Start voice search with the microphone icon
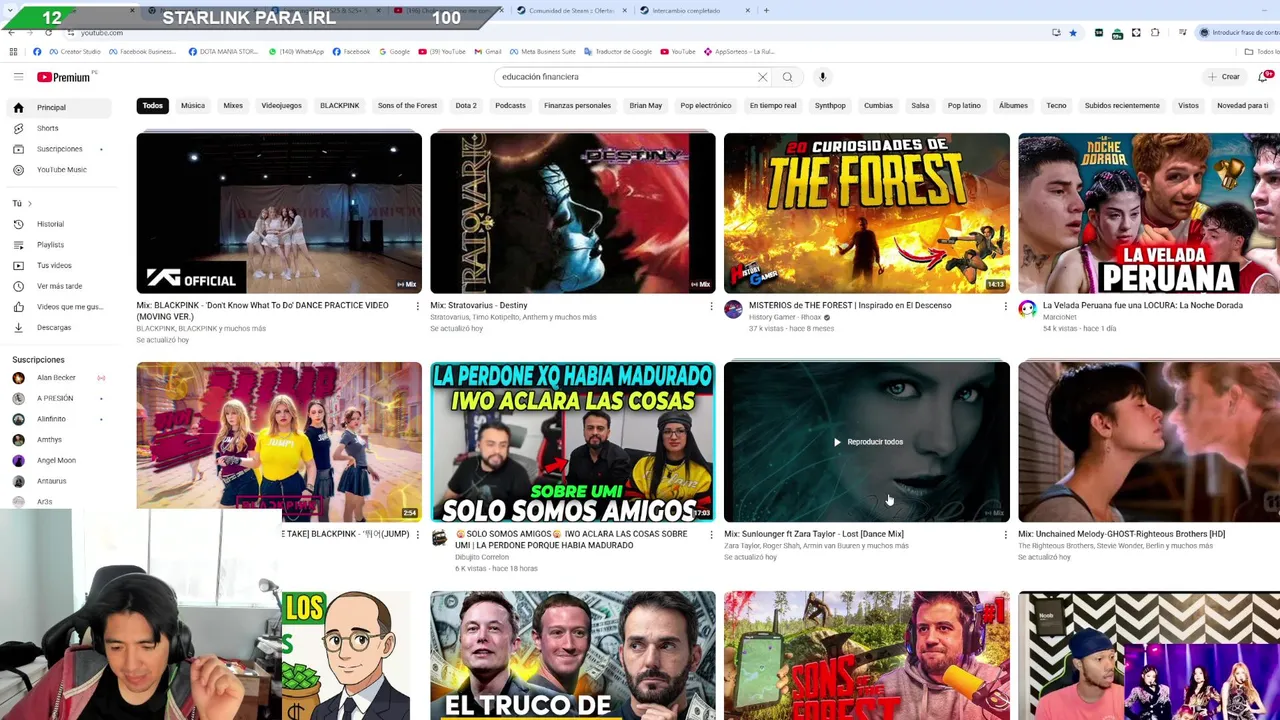The height and width of the screenshot is (720, 1280). coord(822,77)
